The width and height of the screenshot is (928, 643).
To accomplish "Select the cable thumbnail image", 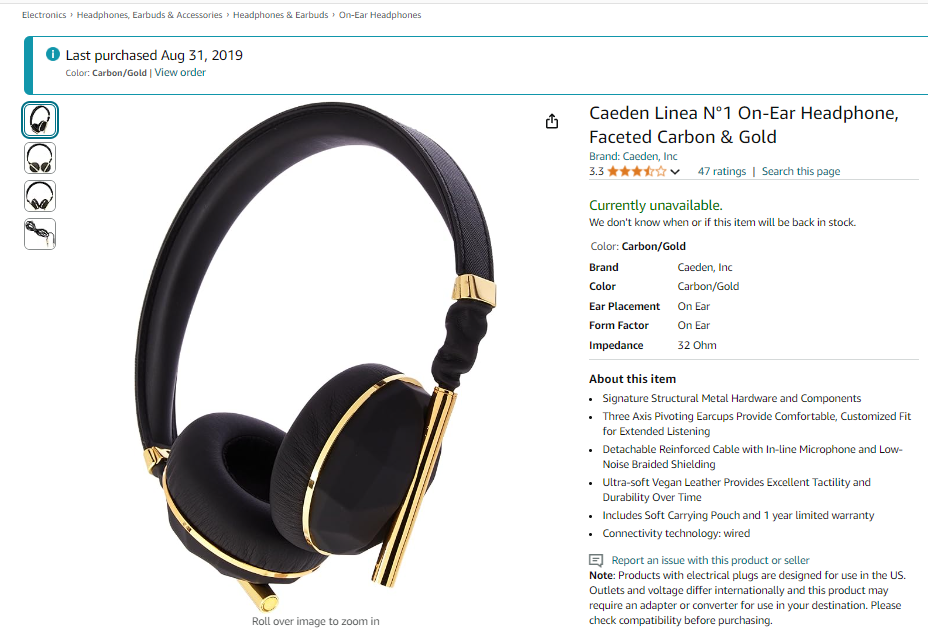I will (40, 234).
